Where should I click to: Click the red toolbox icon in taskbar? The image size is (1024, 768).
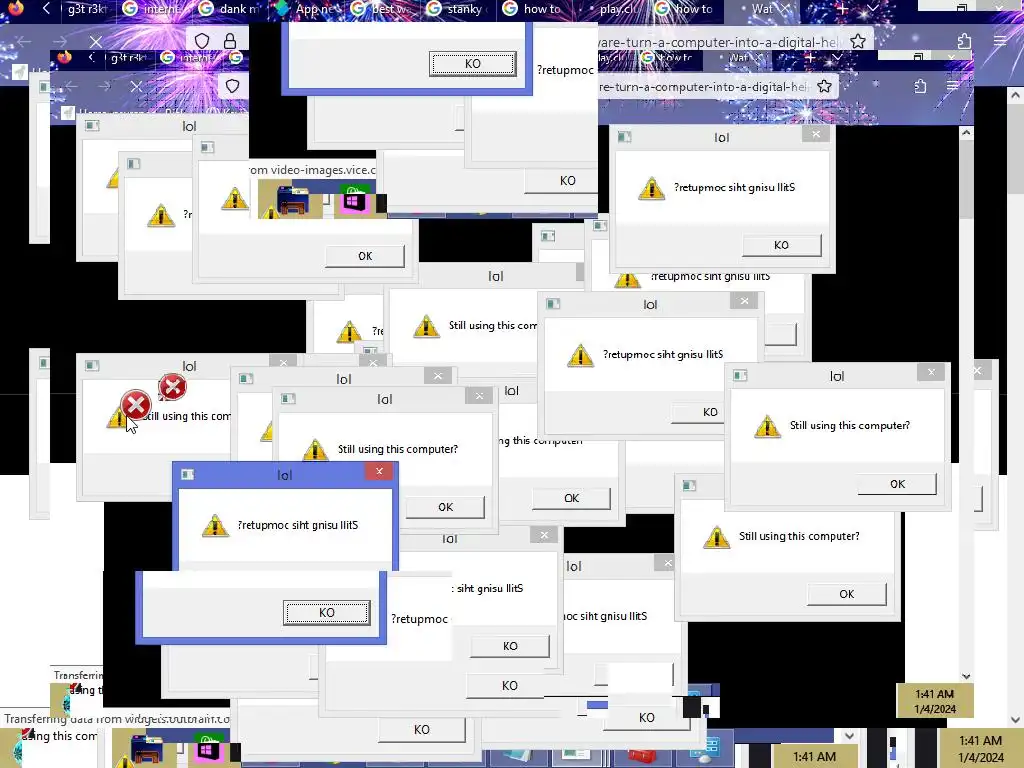tap(641, 755)
